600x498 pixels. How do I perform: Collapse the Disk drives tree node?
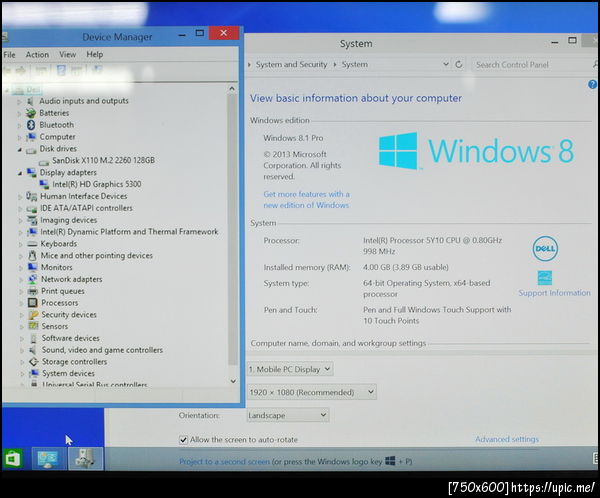20,150
